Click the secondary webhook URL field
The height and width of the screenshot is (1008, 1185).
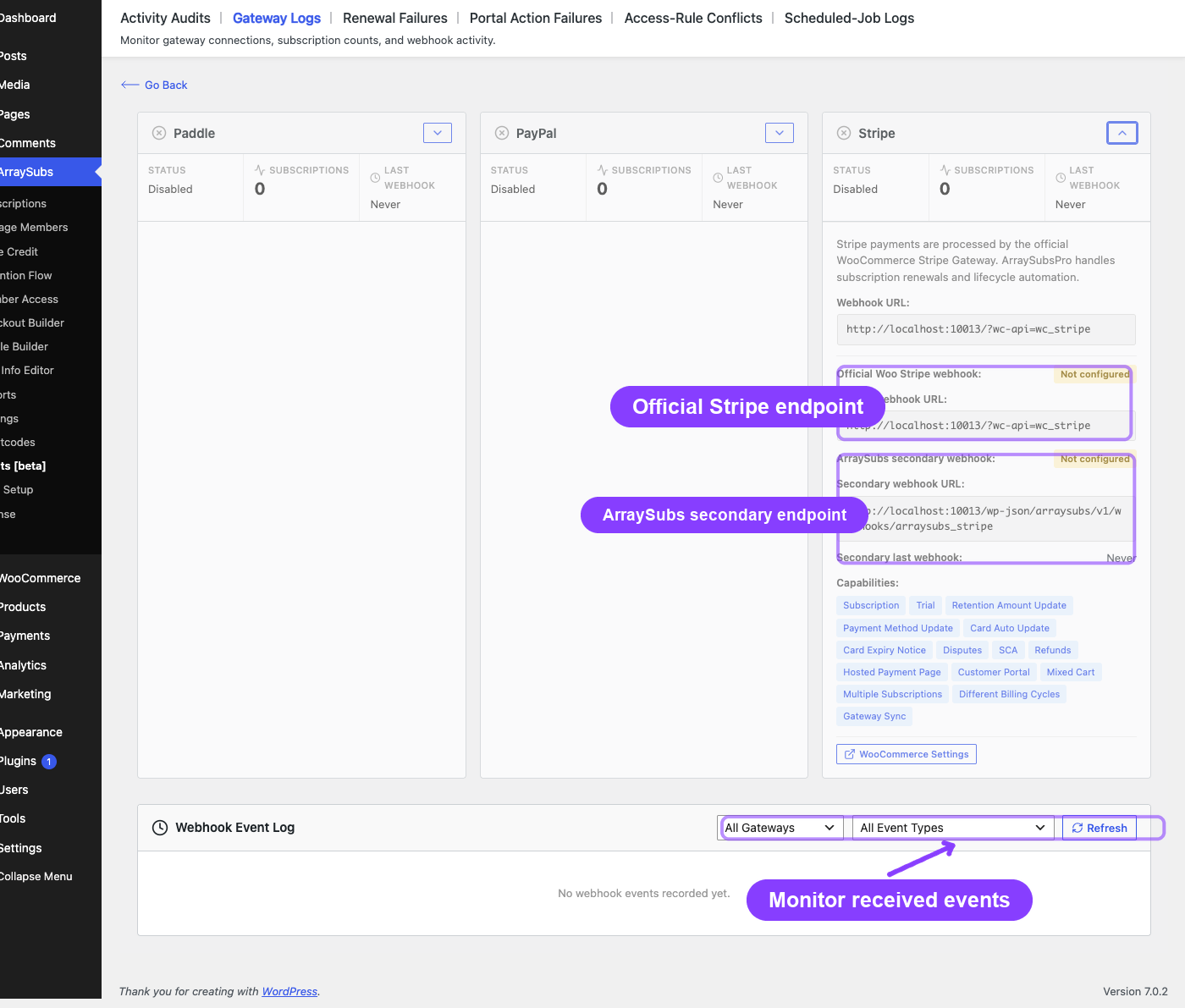pos(986,519)
